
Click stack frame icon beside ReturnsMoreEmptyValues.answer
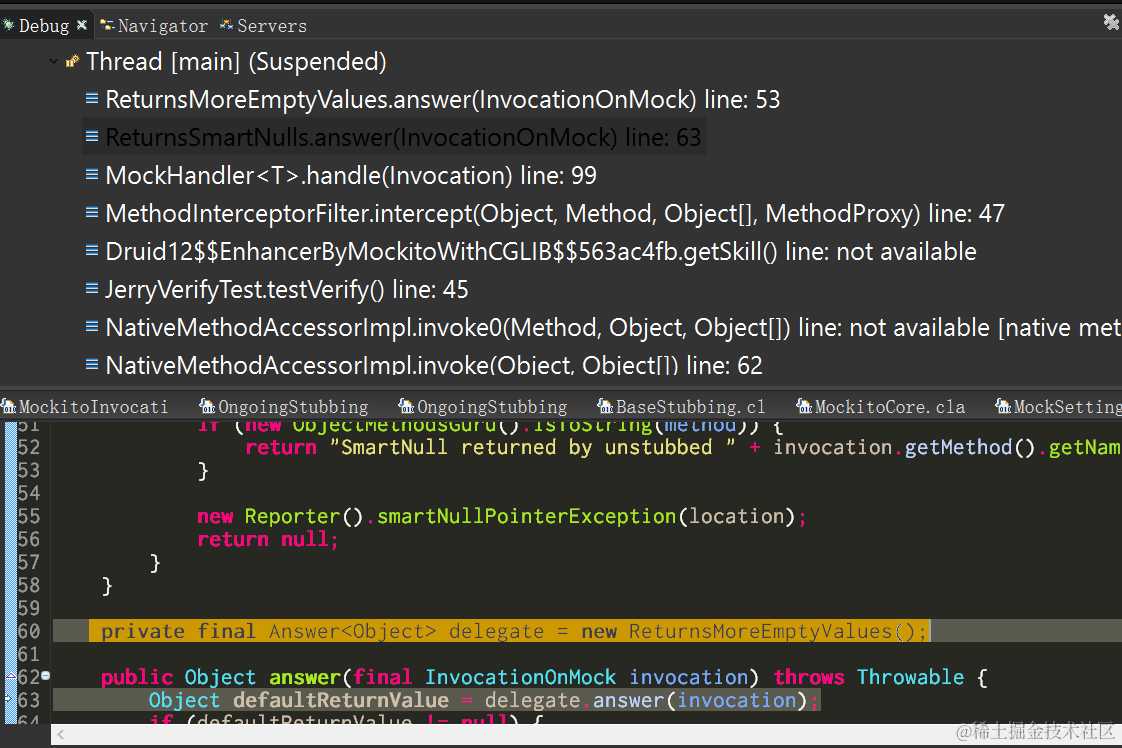92,98
